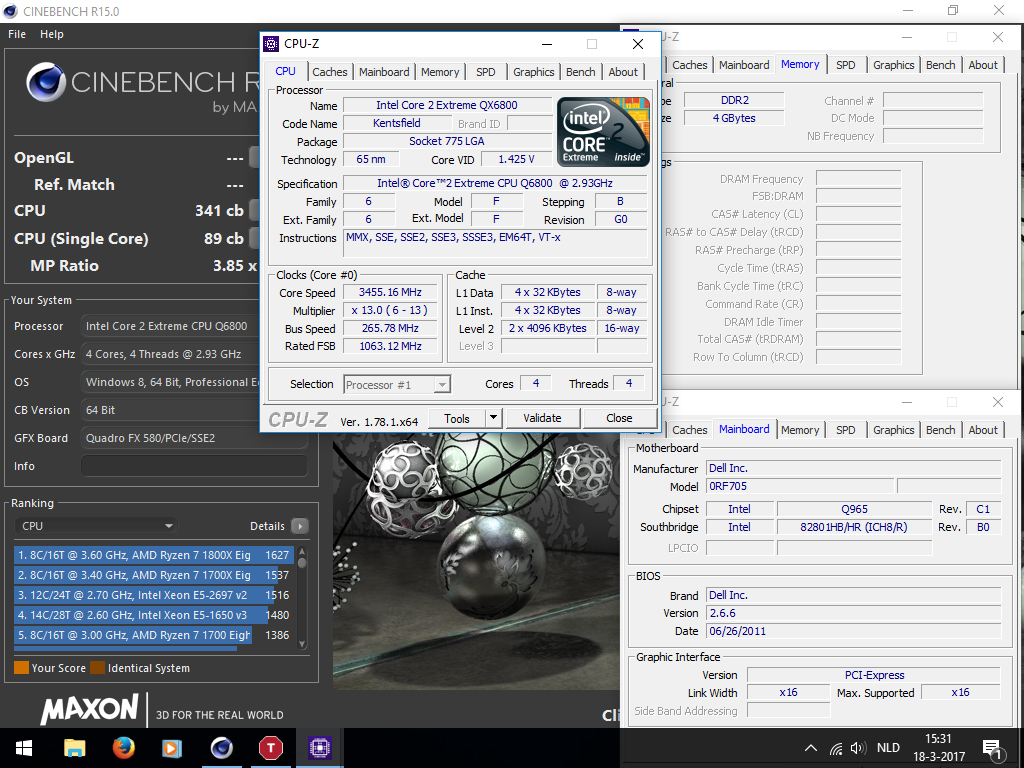Viewport: 1024px width, 768px height.
Task: Click the Tools button in CPU-Z
Action: pyautogui.click(x=456, y=419)
